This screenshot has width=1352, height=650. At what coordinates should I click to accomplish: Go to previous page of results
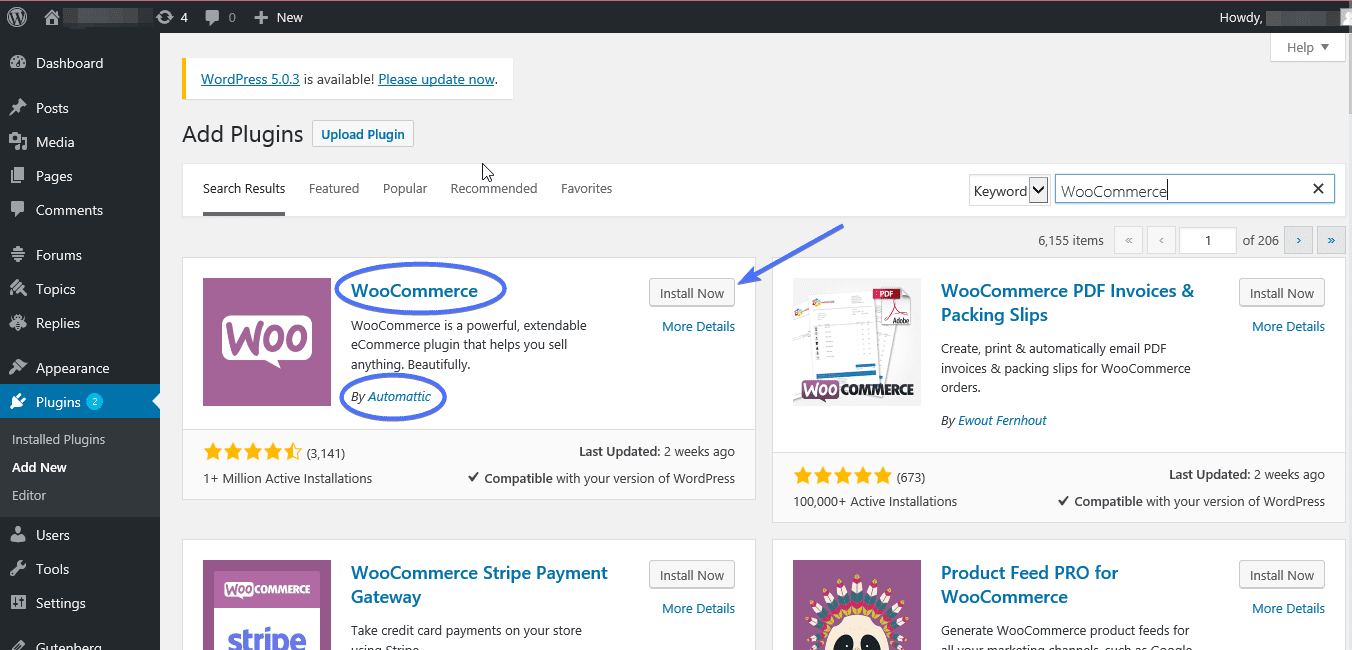pos(1161,240)
